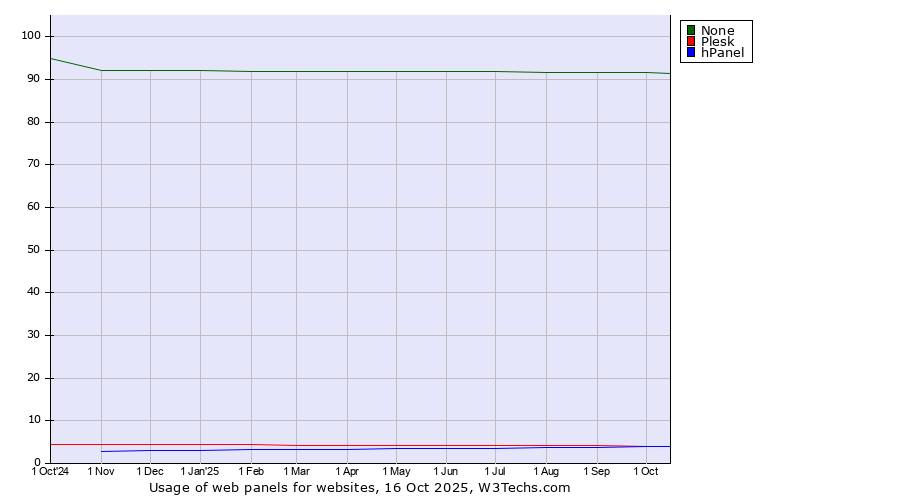Click the '1 Sep' x-axis label
Viewport: 900px width, 500px height.
pos(597,471)
